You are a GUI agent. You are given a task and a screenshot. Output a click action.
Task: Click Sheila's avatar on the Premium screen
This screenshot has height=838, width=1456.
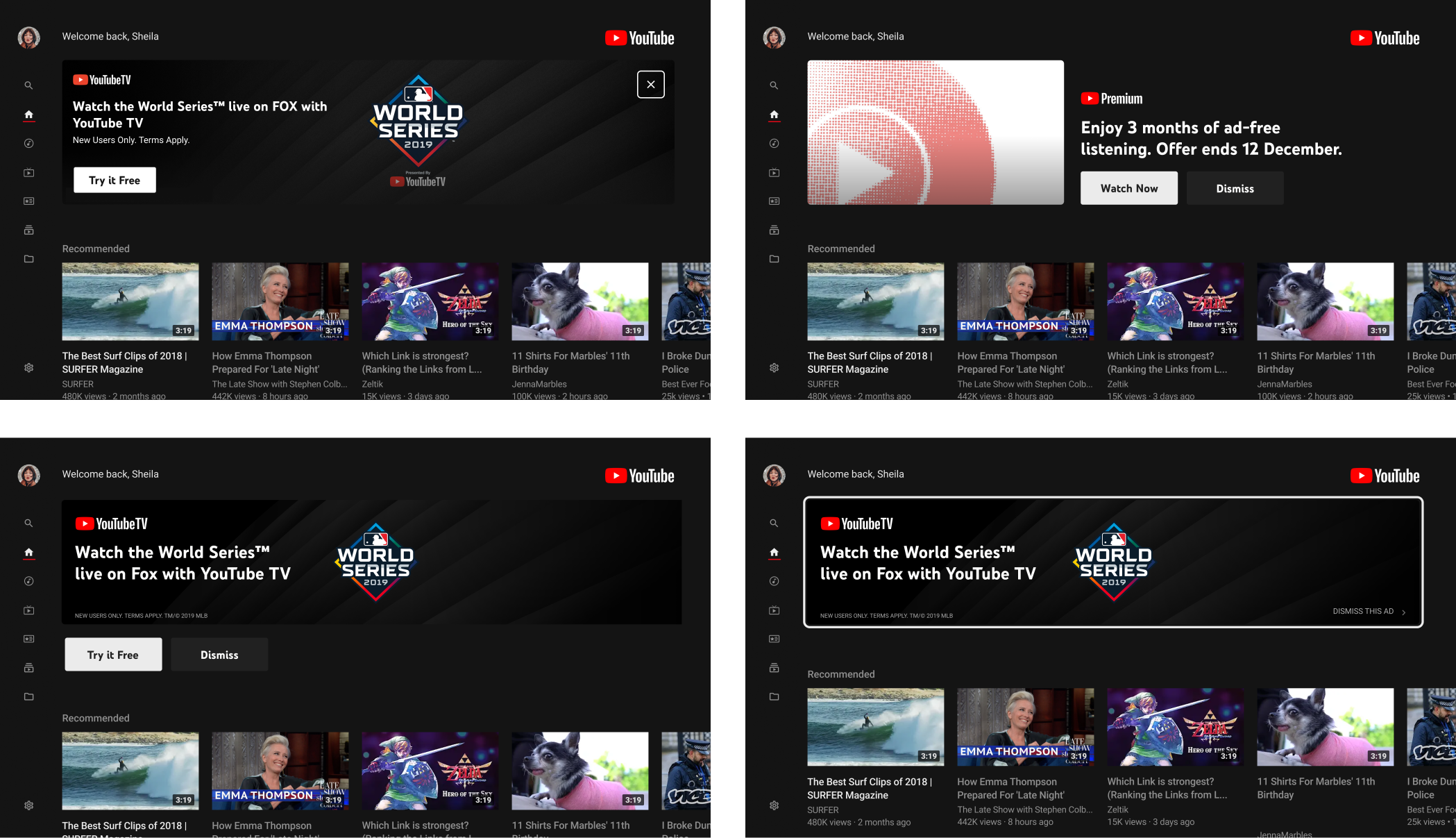pyautogui.click(x=774, y=37)
